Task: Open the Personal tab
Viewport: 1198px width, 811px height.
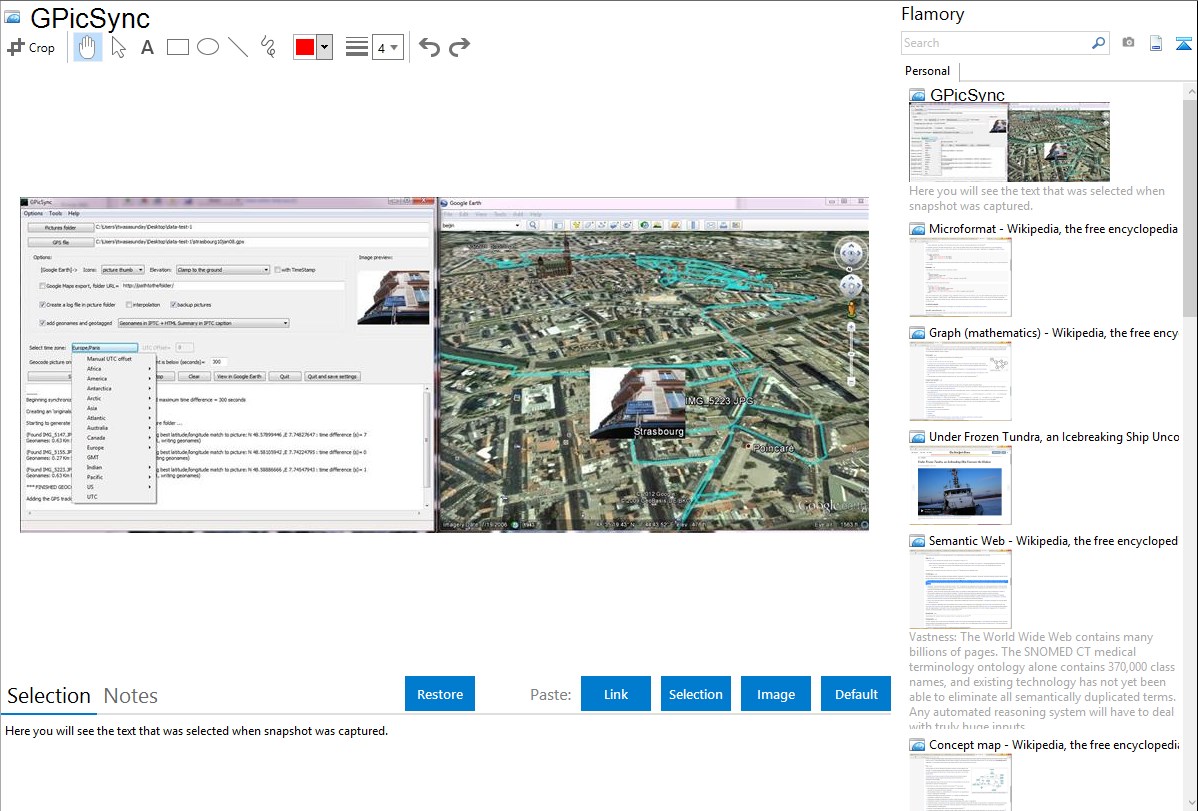Action: coord(928,71)
